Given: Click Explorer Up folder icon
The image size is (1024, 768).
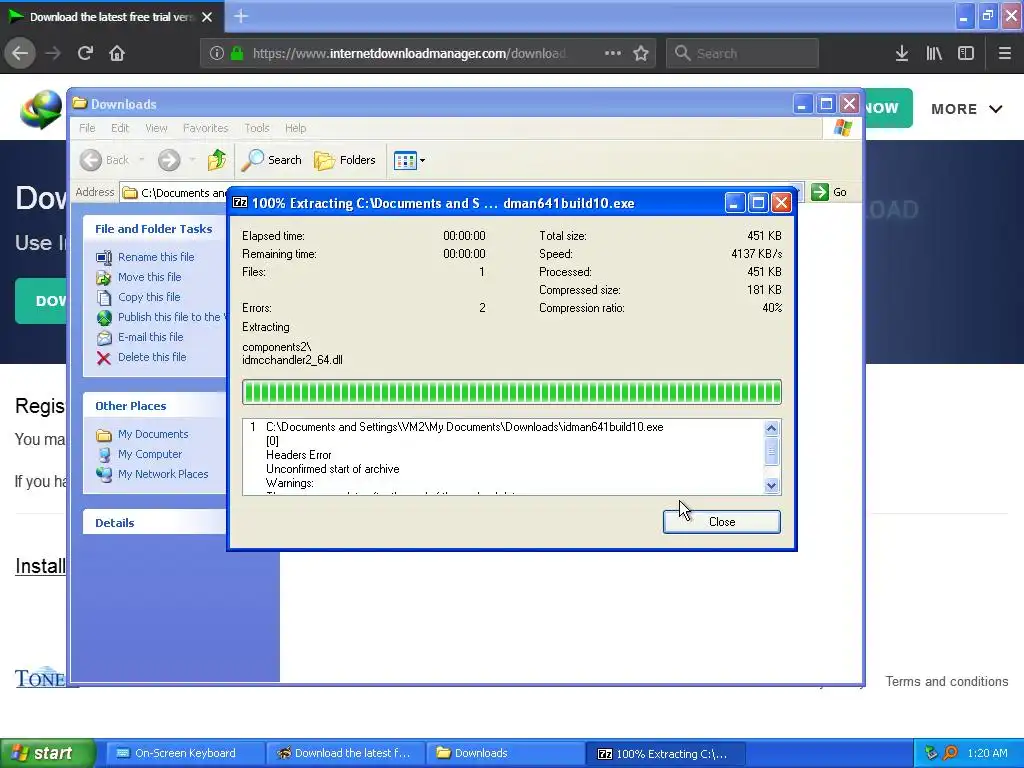Looking at the screenshot, I should click(x=216, y=159).
